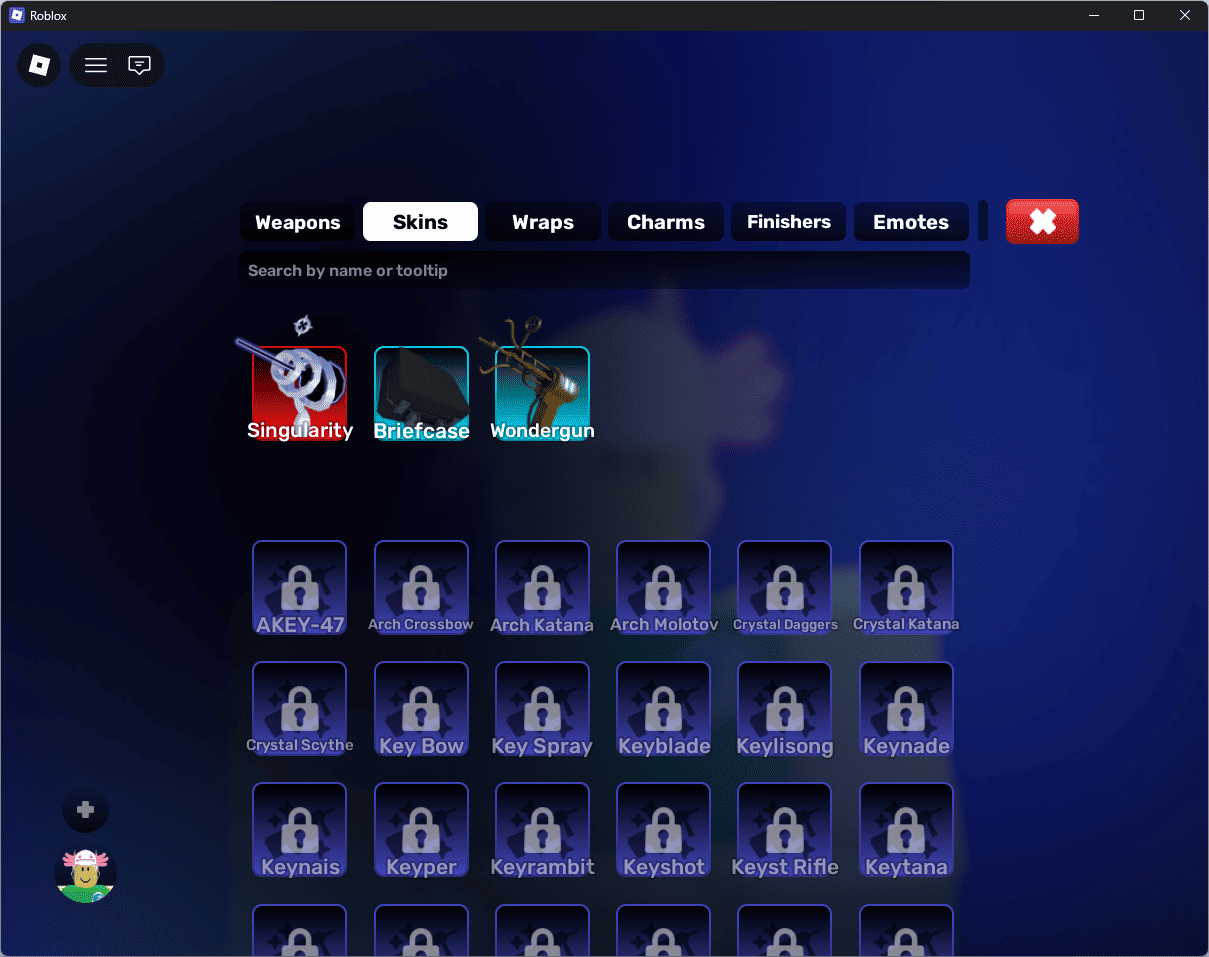This screenshot has width=1209, height=957.
Task: Go to the Charms tab
Action: click(x=666, y=222)
